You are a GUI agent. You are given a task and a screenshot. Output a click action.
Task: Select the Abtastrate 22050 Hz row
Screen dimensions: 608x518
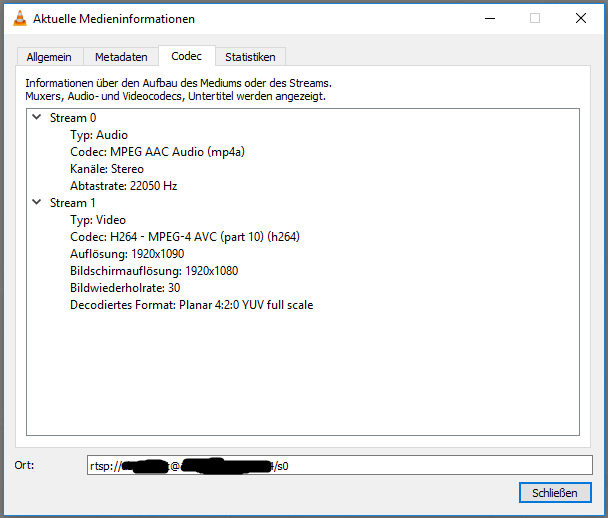[123, 186]
